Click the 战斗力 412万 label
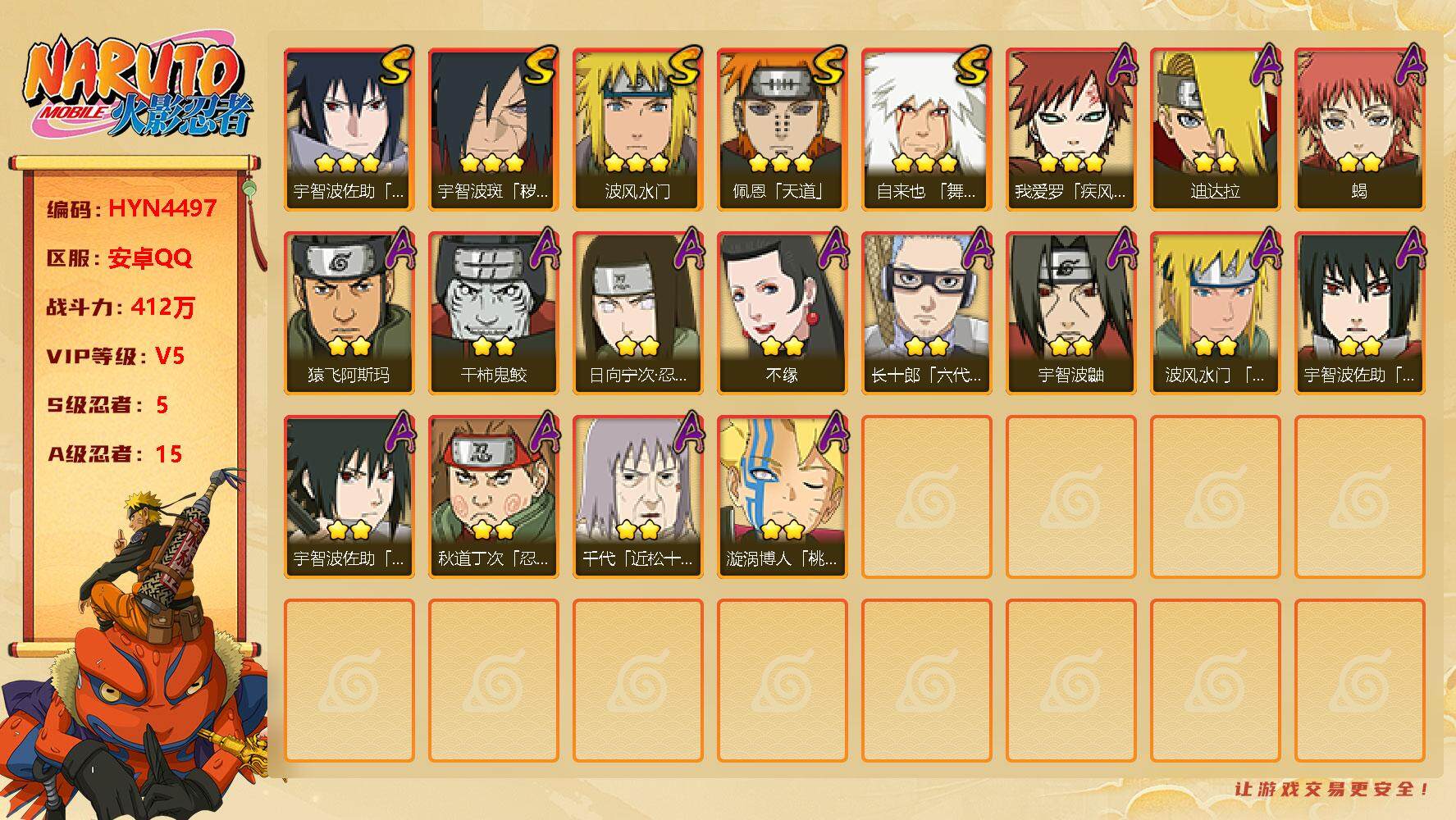Screen dimensions: 1456x820 pos(121,307)
